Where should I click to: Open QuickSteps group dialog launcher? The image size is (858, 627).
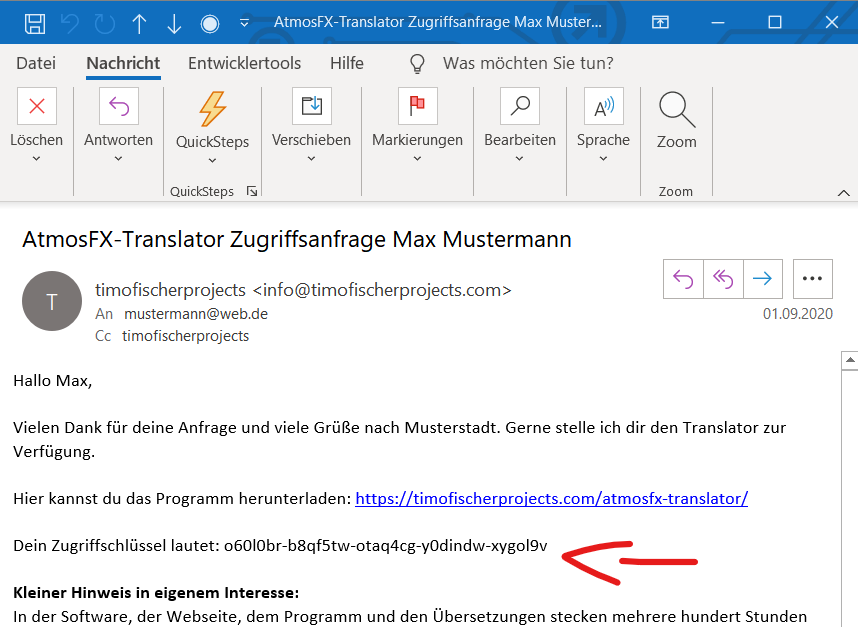tap(252, 191)
